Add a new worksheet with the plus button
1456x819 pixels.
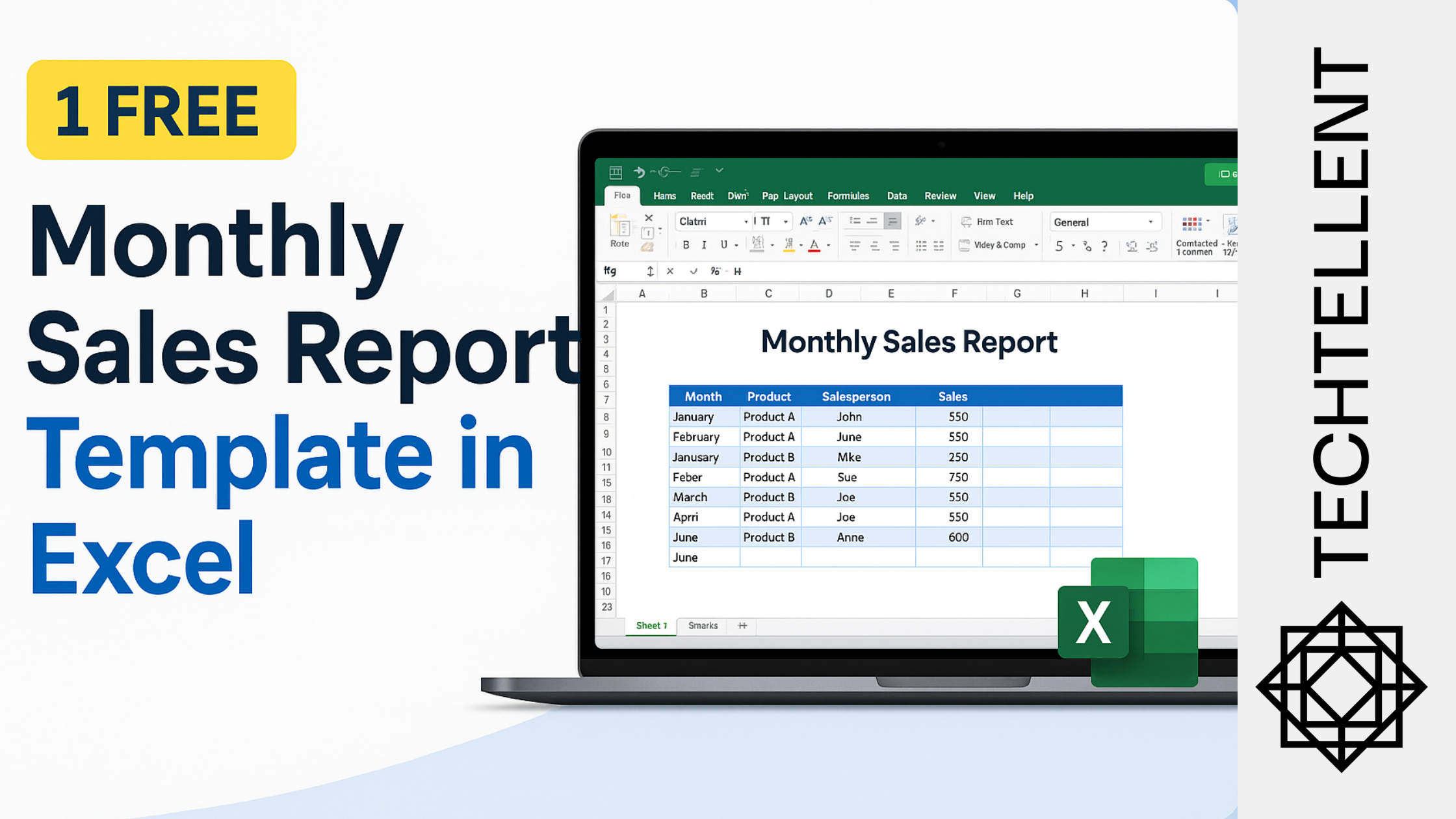pos(742,625)
